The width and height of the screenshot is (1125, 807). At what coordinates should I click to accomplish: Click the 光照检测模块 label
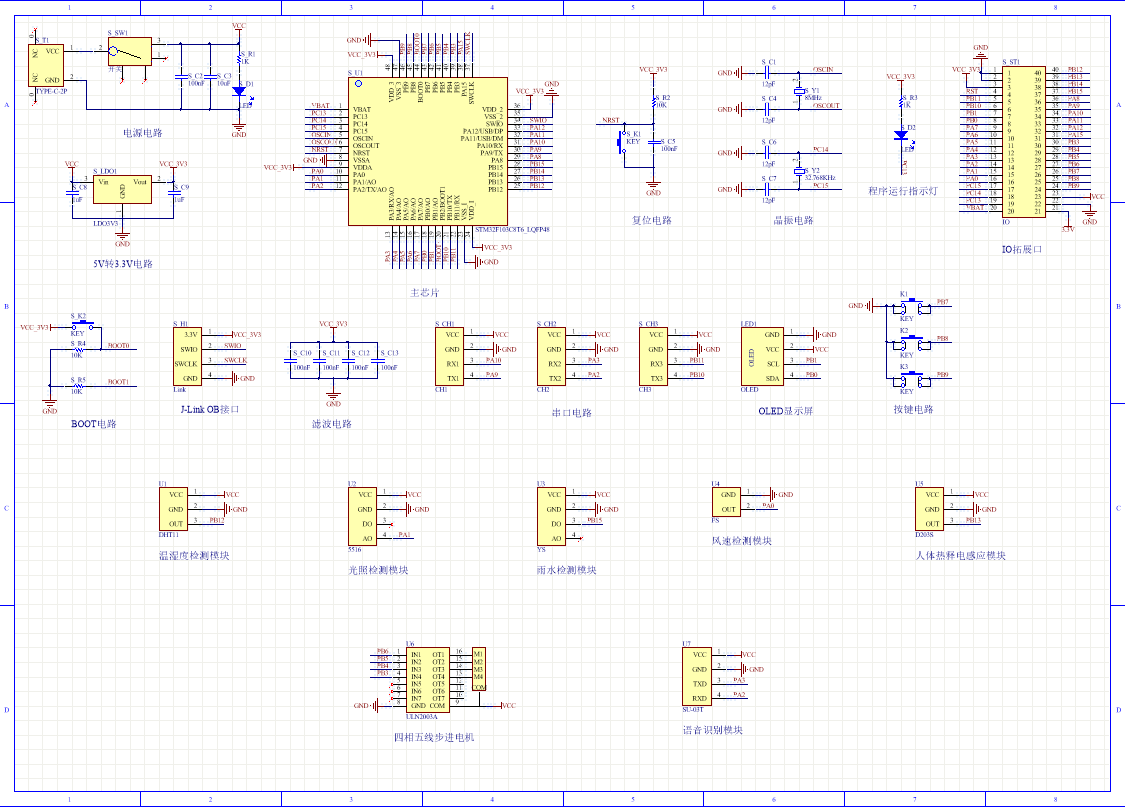click(x=378, y=570)
